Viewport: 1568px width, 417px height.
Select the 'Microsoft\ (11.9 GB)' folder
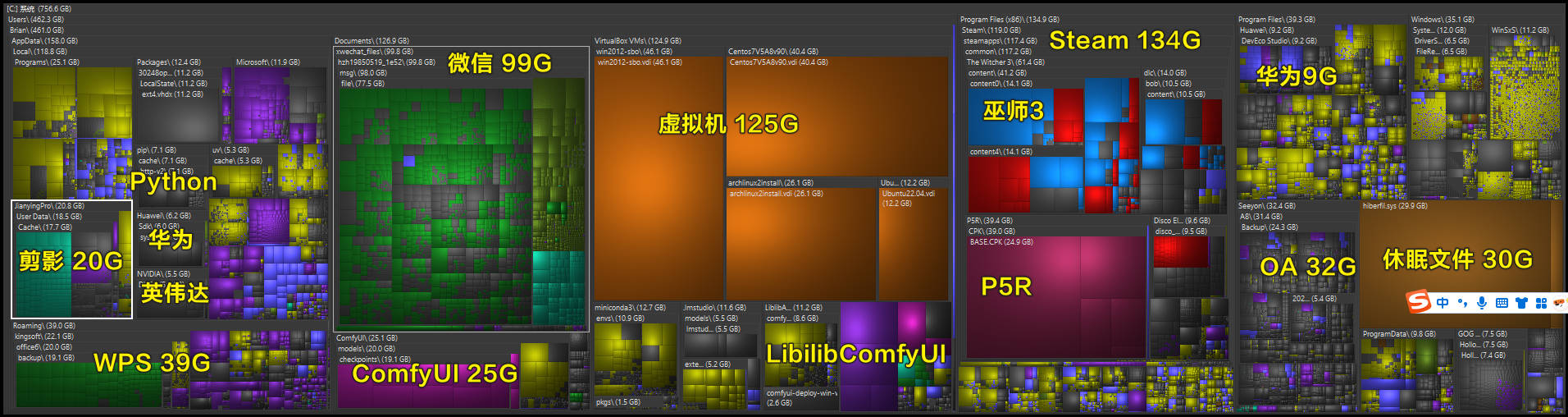pos(268,62)
